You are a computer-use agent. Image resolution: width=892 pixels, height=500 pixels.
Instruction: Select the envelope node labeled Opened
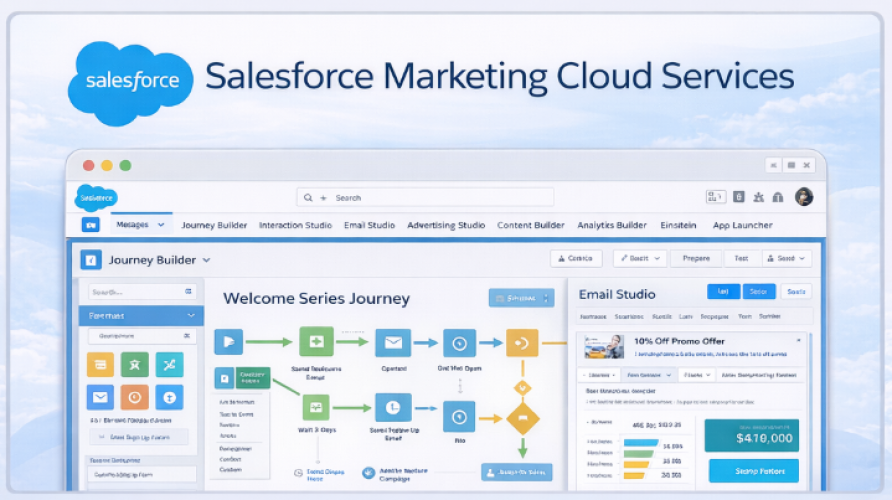(x=393, y=342)
